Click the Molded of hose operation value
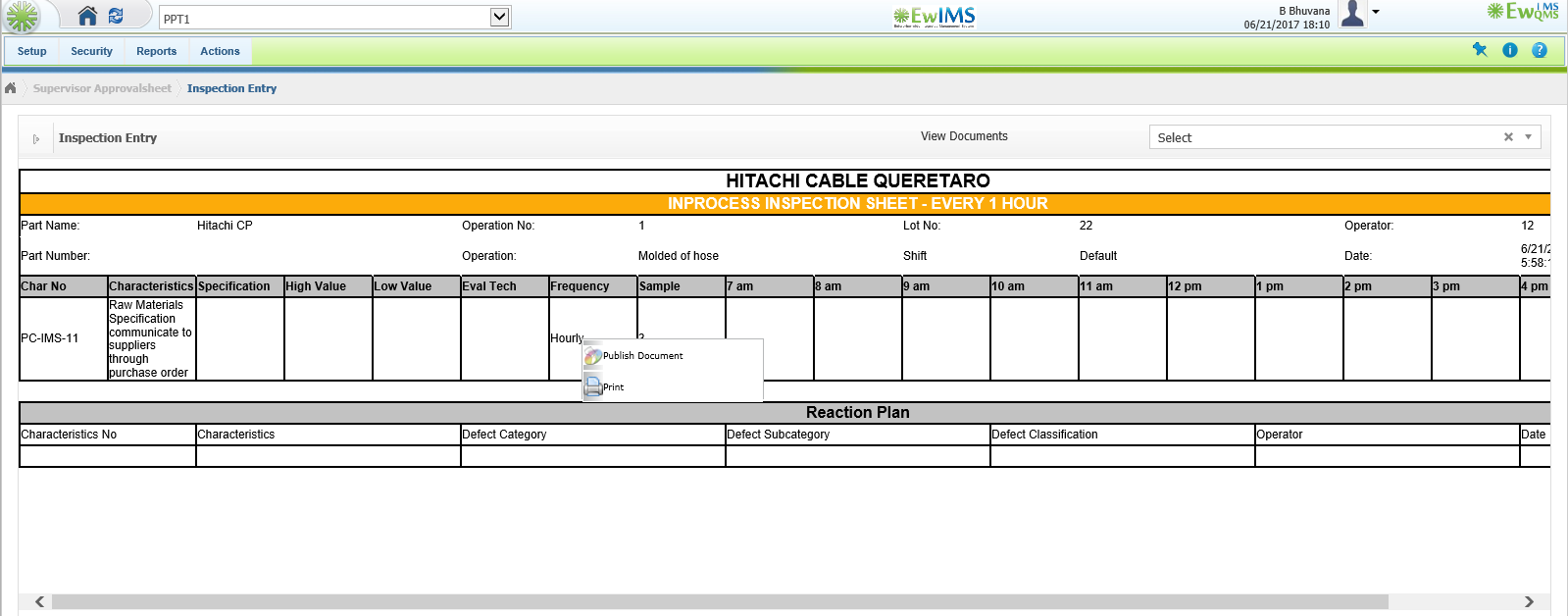Viewport: 1568px width, 616px height. 679,256
